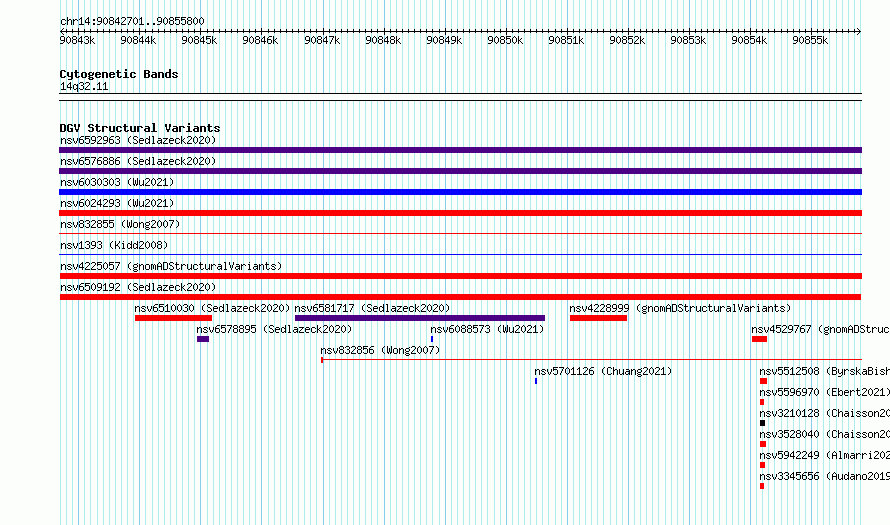Select the red bar under nsv4529767
Screen dimensions: 890x525
pyautogui.click(x=759, y=339)
